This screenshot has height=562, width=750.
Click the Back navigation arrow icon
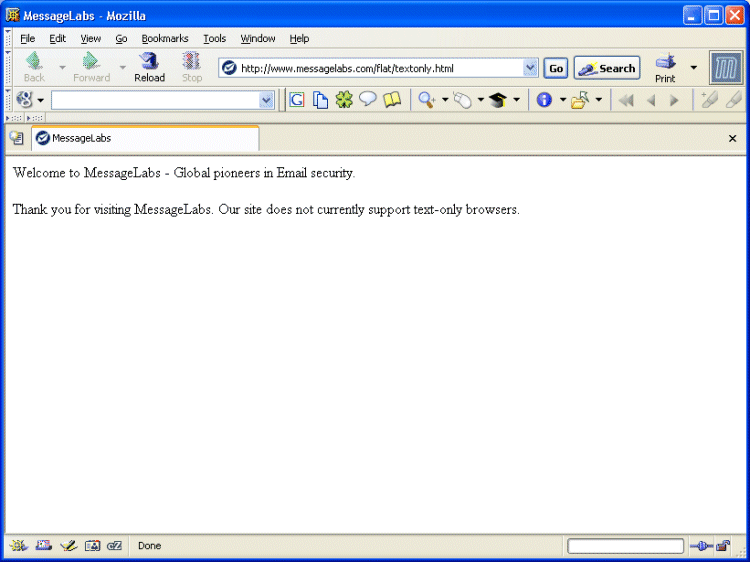[34, 61]
